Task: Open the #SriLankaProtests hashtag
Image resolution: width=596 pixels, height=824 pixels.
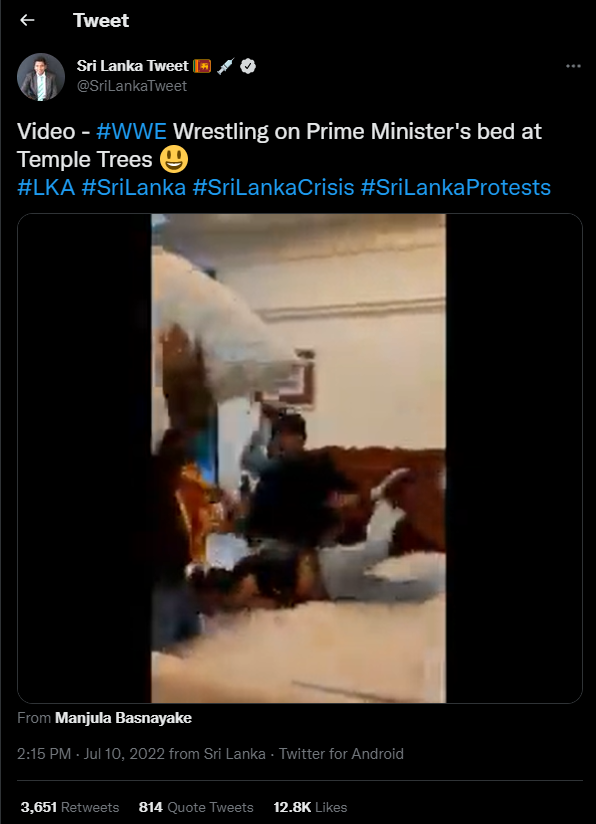Action: click(456, 188)
